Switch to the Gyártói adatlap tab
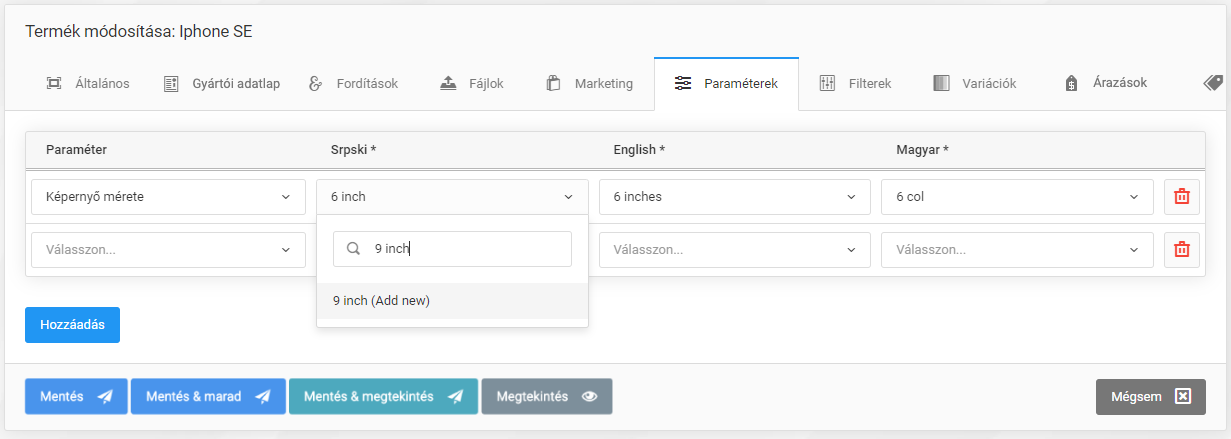This screenshot has width=1231, height=439. 222,84
